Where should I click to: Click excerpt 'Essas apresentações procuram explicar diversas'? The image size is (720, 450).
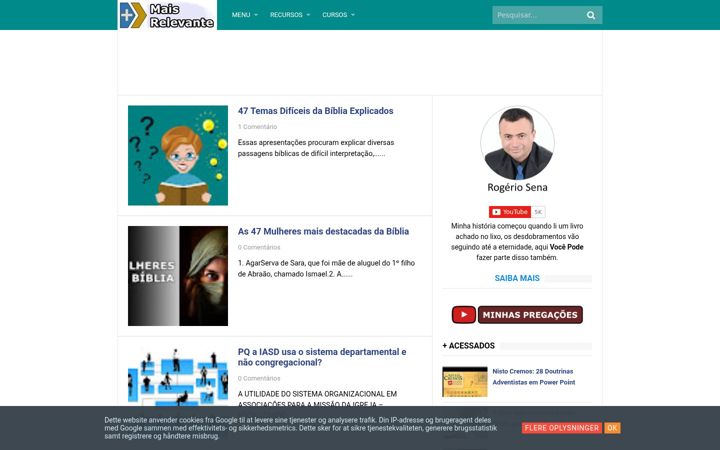pyautogui.click(x=316, y=142)
